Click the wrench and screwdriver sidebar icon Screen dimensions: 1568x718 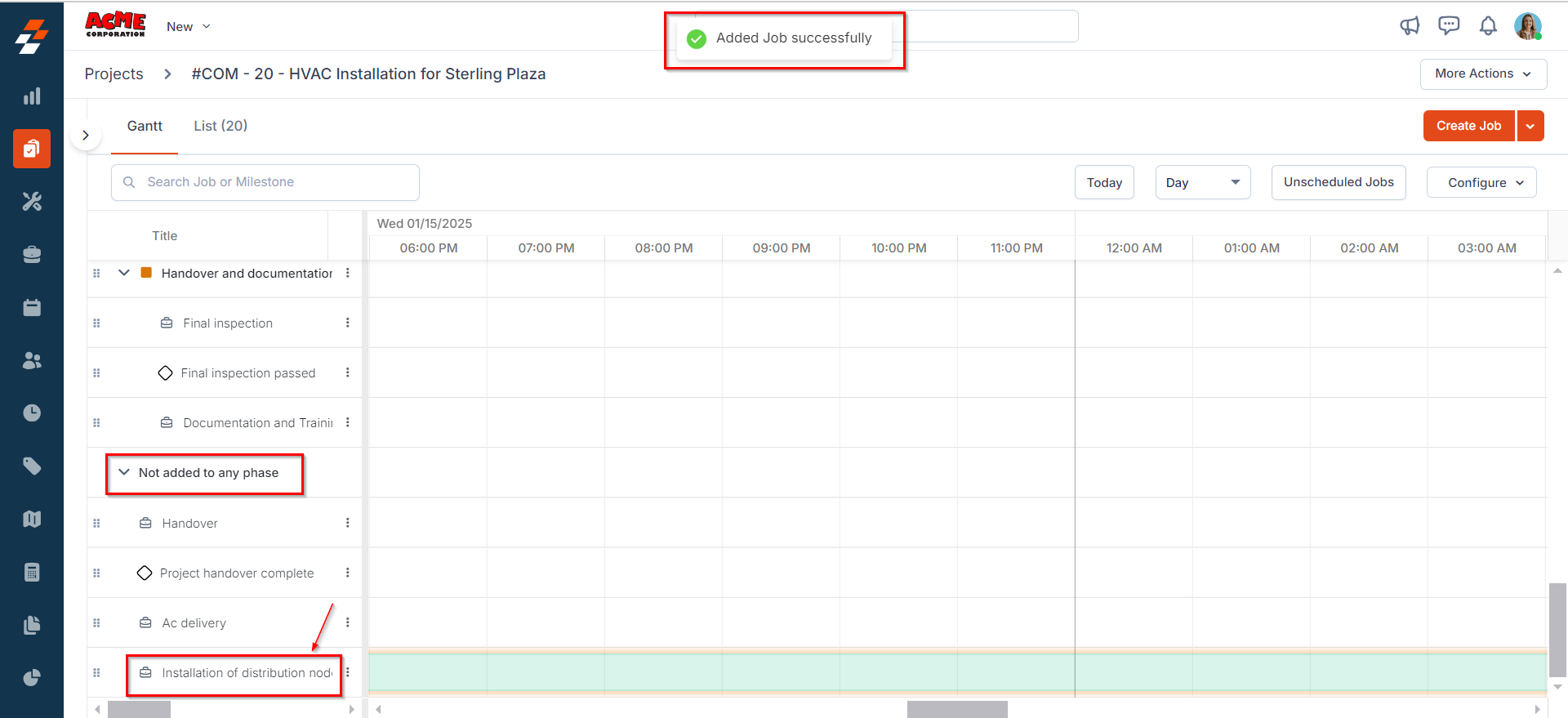point(32,202)
